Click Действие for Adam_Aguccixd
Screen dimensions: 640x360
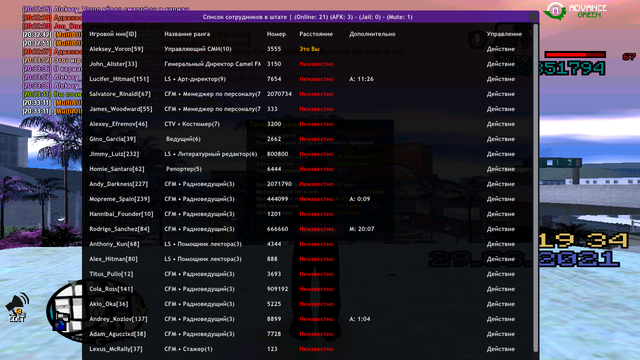coord(500,334)
